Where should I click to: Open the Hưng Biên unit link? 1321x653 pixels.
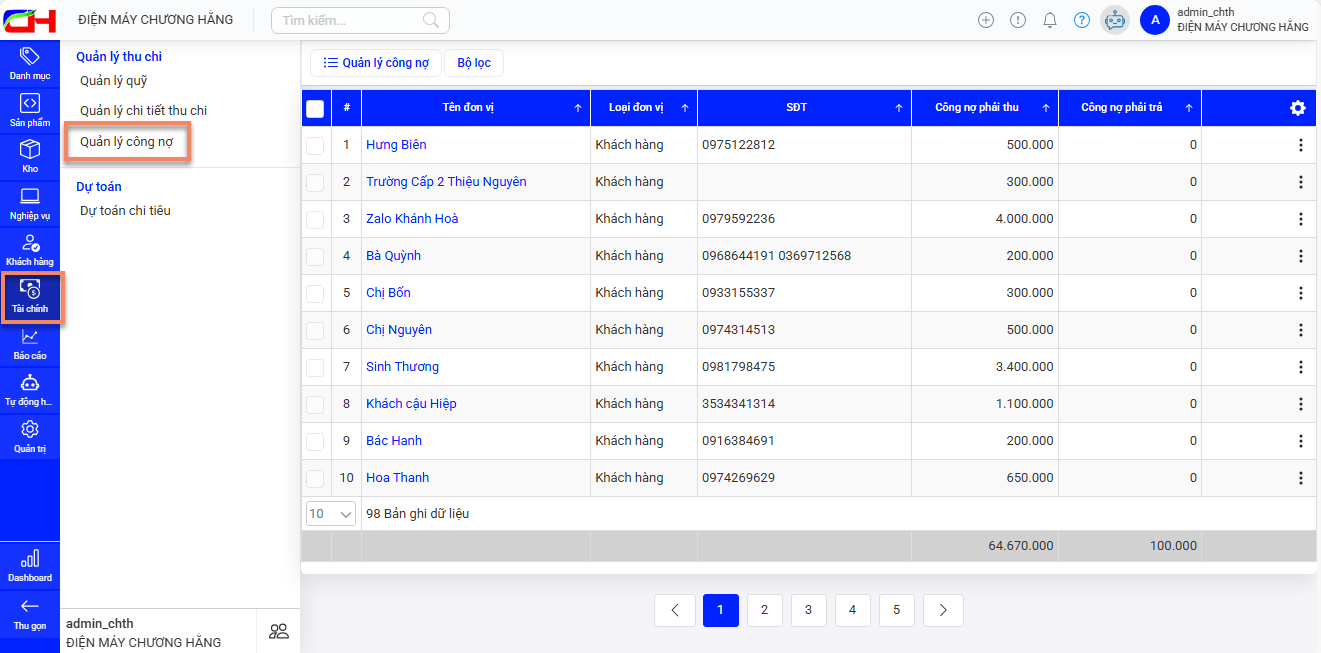(x=396, y=145)
